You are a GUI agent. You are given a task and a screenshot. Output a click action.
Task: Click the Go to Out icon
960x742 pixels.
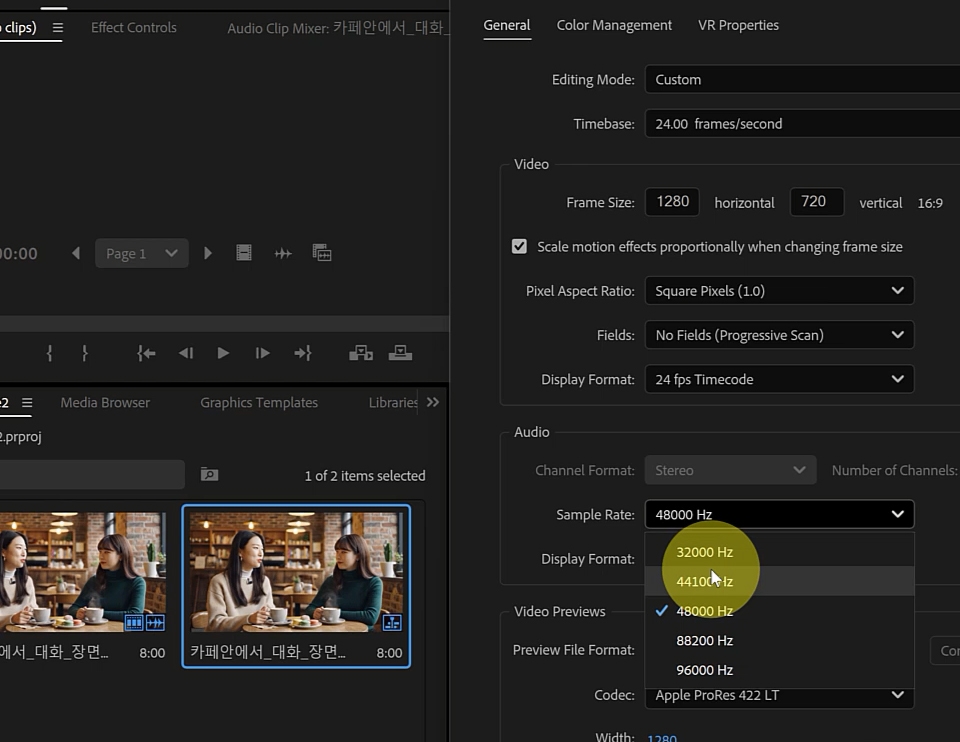303,353
